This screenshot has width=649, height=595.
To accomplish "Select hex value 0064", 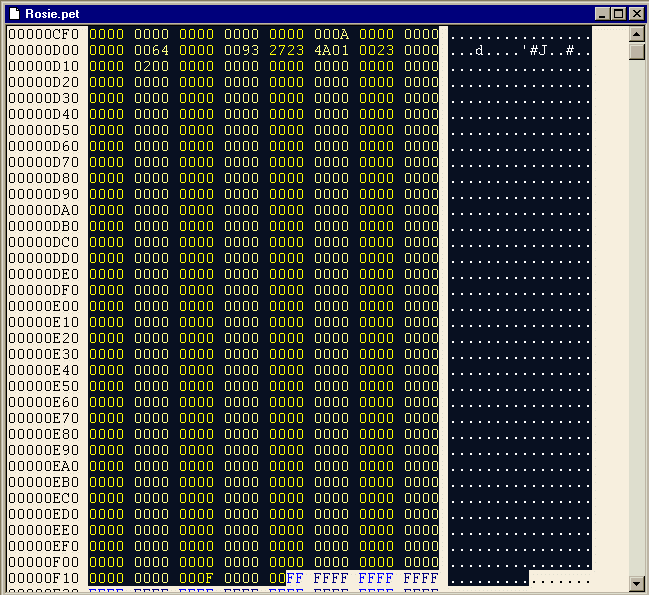I will [x=151, y=50].
